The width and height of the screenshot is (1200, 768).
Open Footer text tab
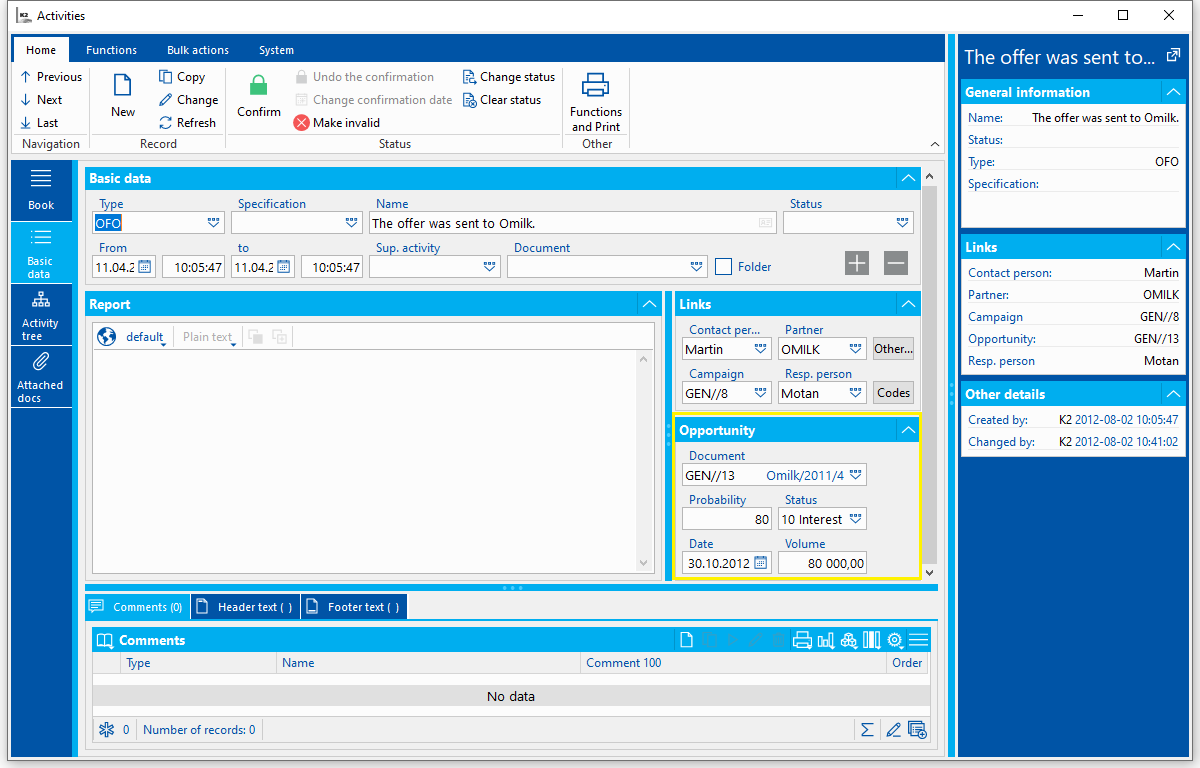coord(354,607)
